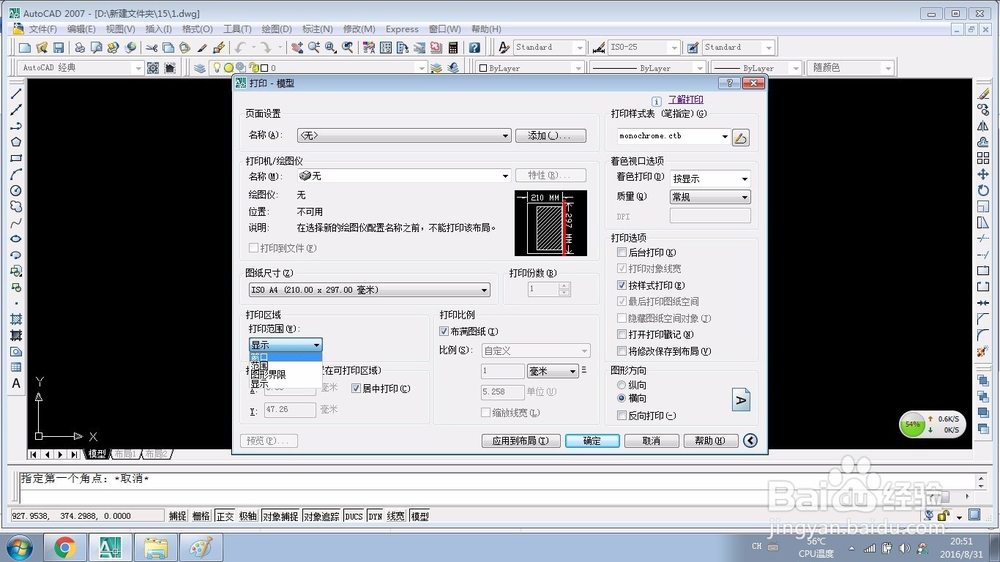Click the New drawing icon

point(25,47)
